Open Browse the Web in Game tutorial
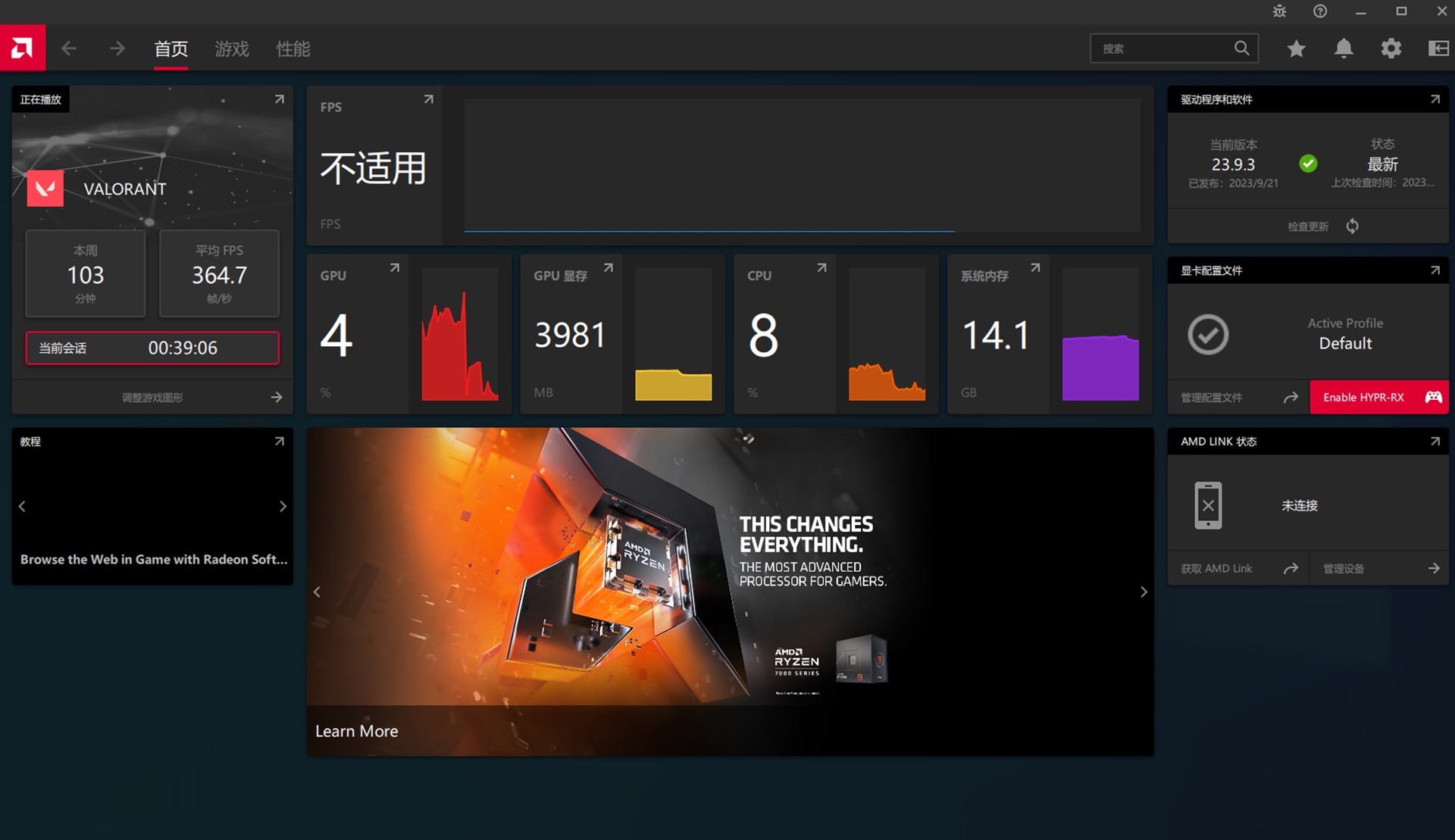Screen dimensions: 1455x840 pyautogui.click(x=154, y=560)
